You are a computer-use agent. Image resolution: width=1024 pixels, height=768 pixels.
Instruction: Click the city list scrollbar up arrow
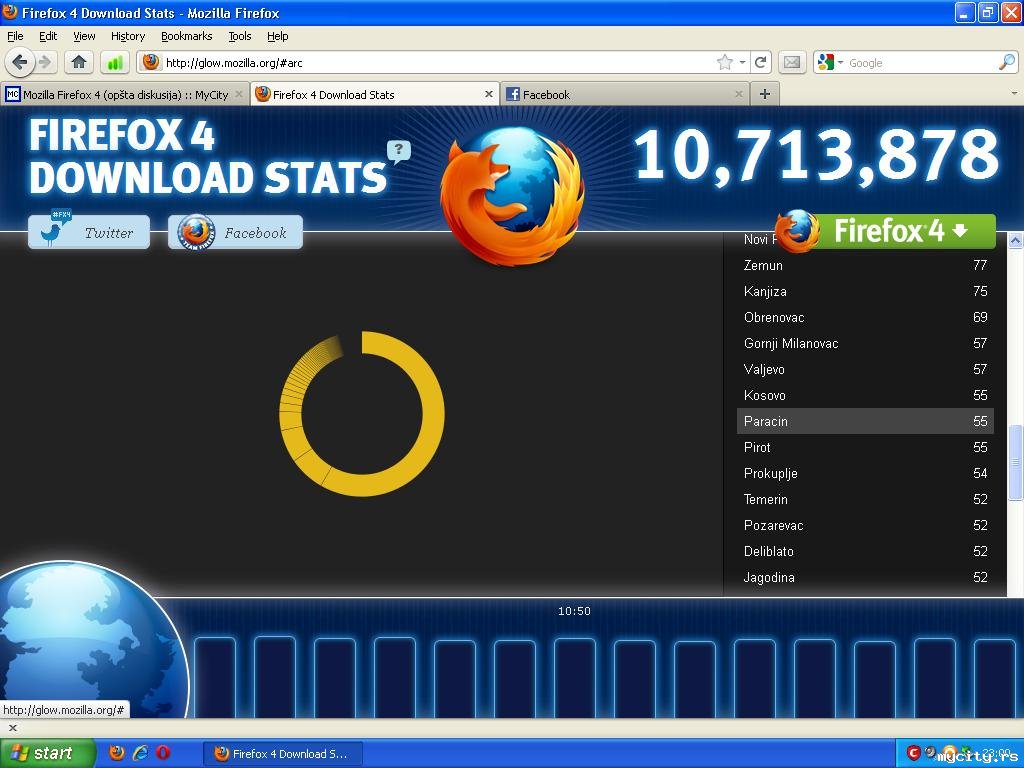1015,240
